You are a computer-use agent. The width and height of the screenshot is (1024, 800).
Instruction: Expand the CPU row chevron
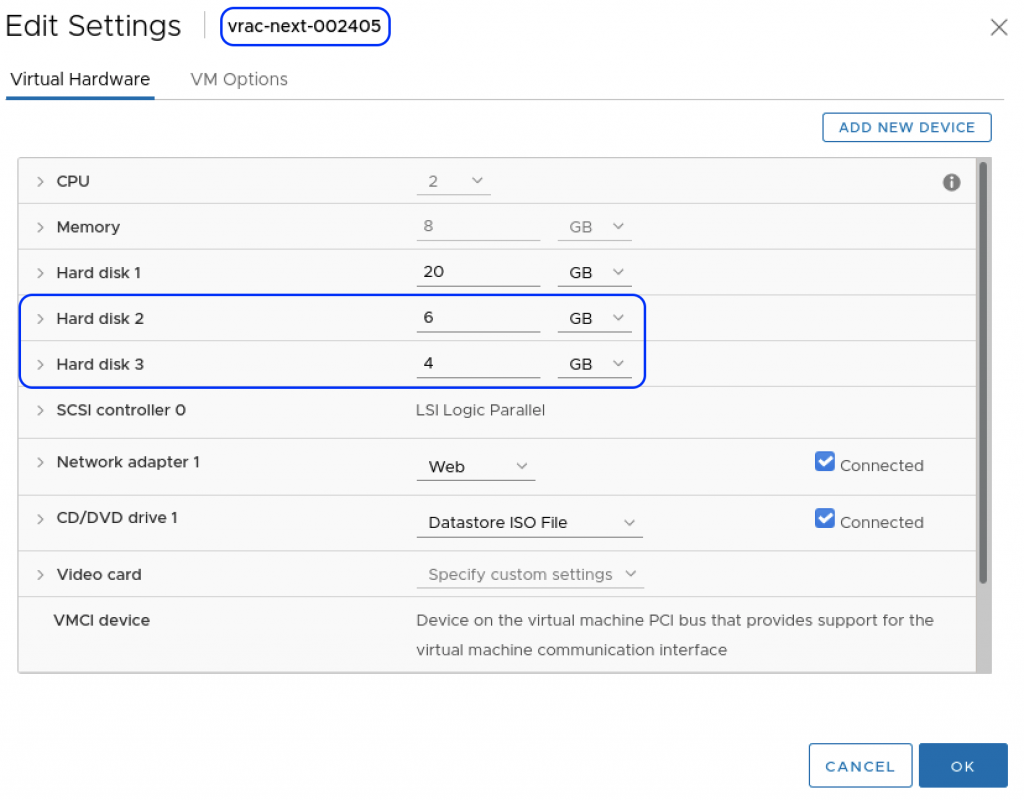point(41,182)
